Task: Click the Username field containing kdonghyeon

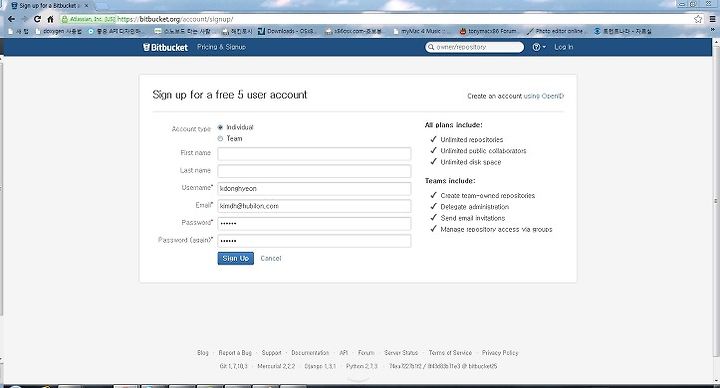Action: coord(314,189)
